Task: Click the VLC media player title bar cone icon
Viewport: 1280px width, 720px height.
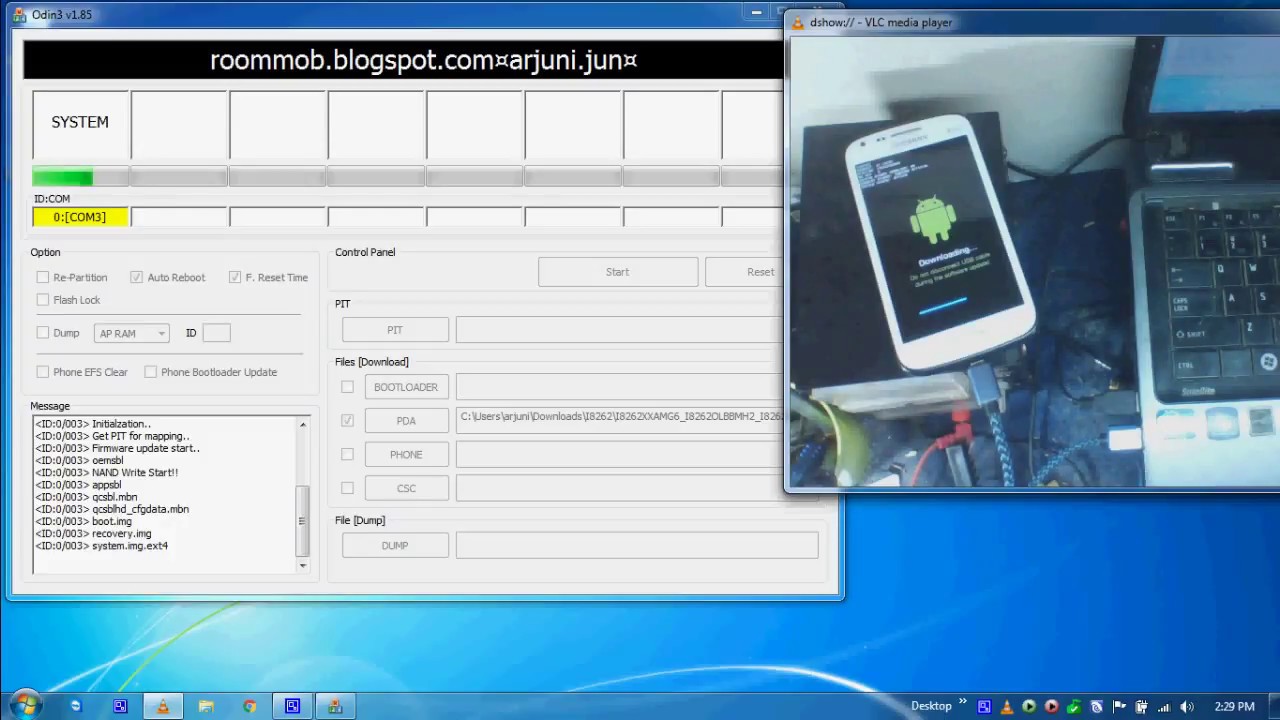Action: click(x=798, y=22)
